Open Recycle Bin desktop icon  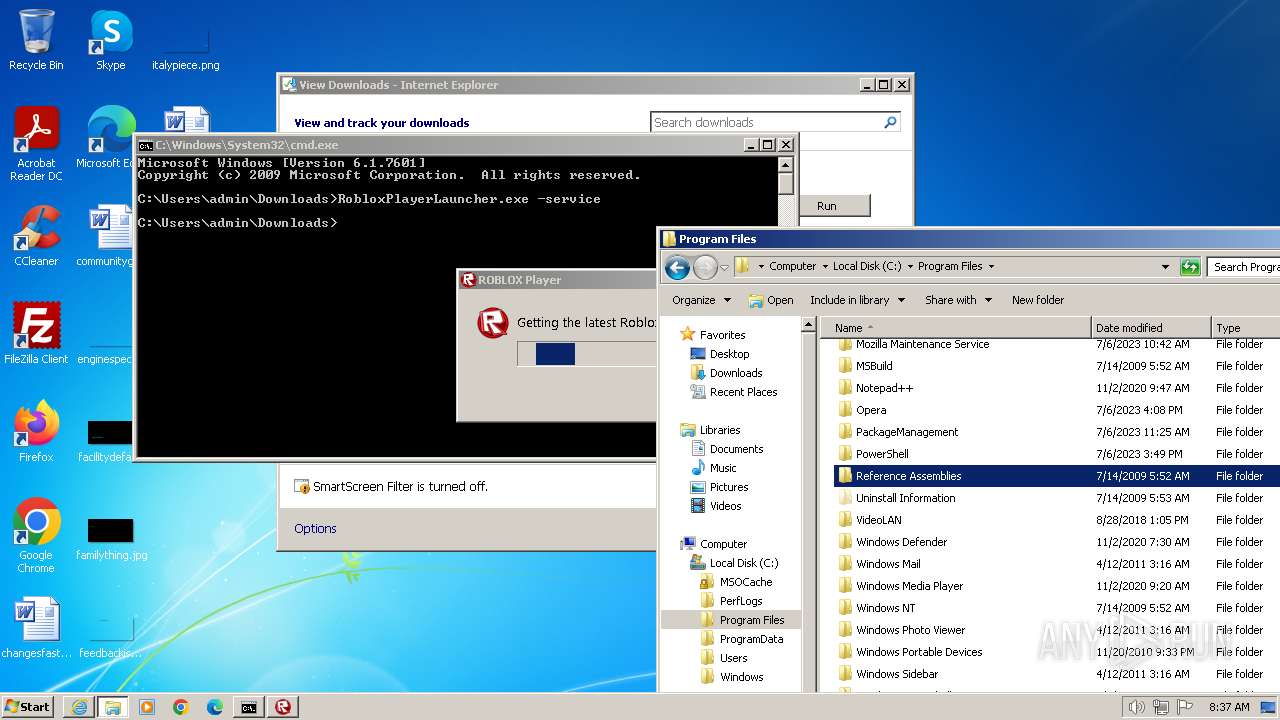tap(36, 41)
